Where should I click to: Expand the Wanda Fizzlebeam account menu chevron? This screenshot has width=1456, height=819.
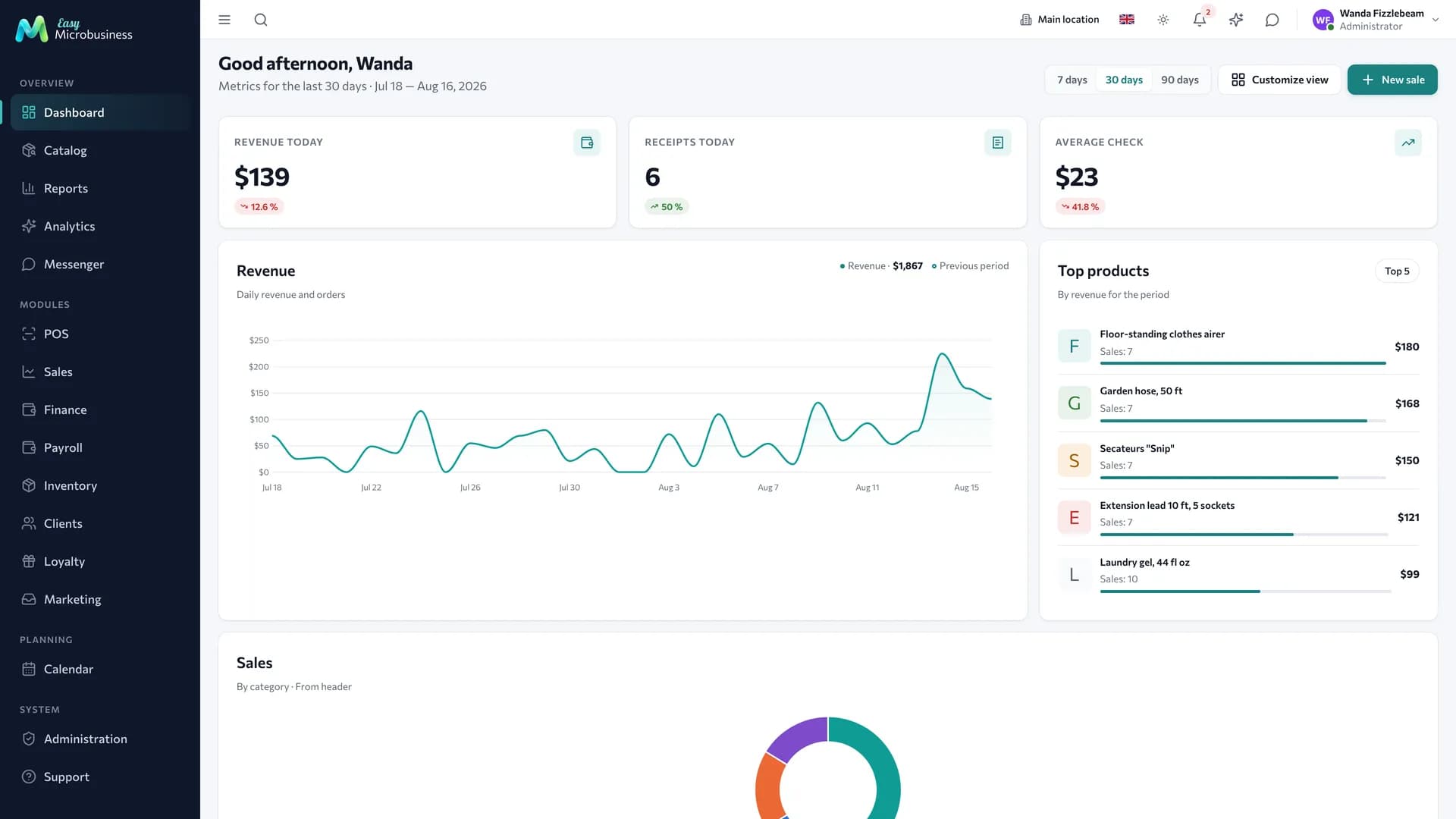point(1436,20)
